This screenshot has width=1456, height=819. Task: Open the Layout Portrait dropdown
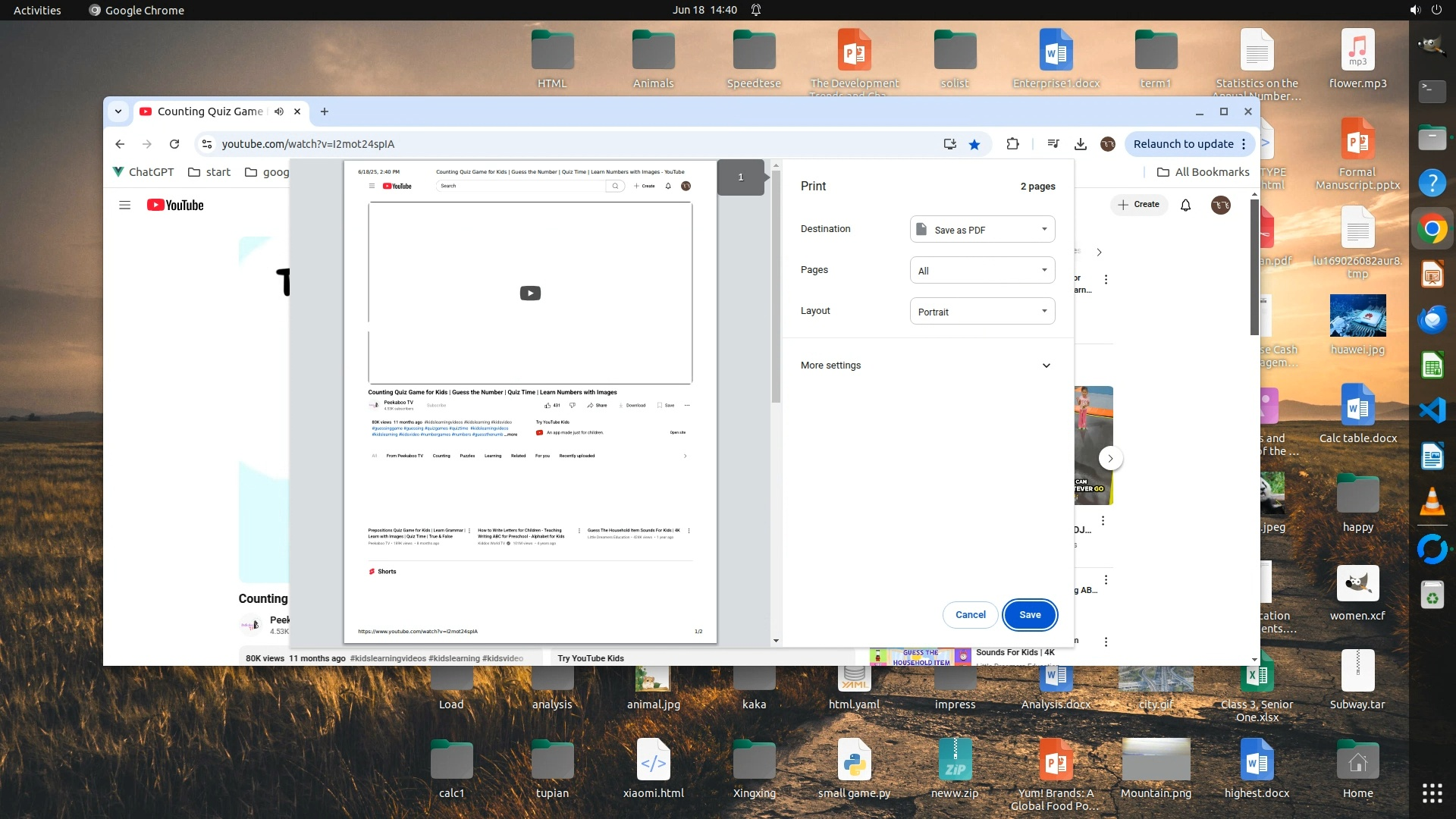pyautogui.click(x=982, y=311)
